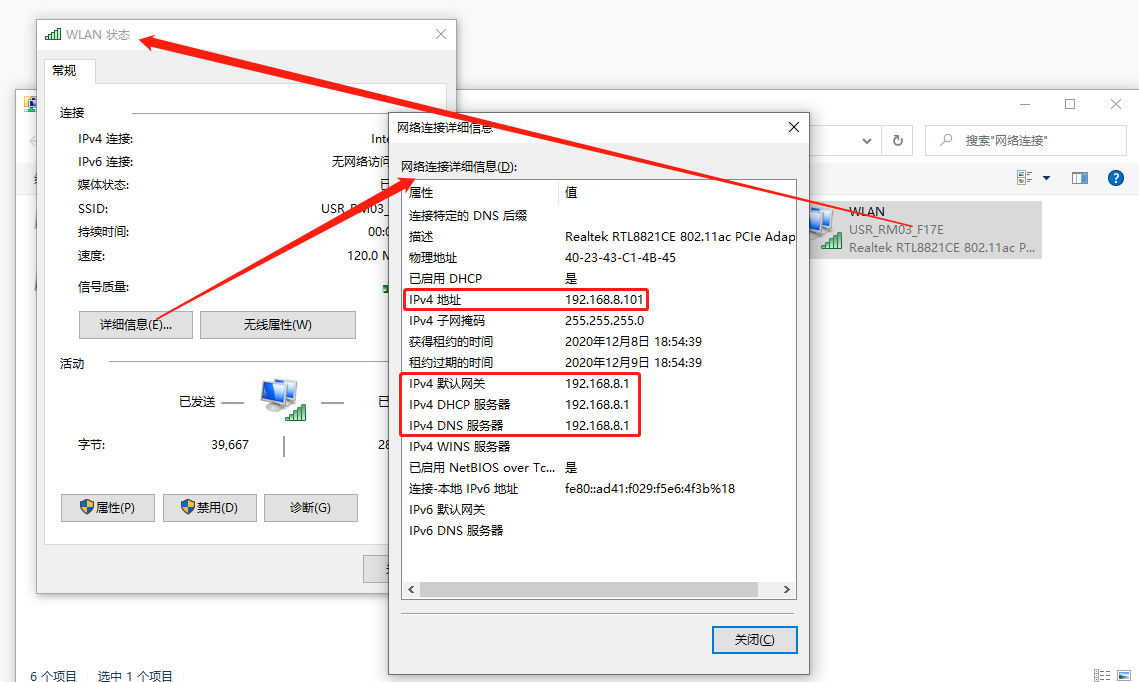The width and height of the screenshot is (1139, 682).
Task: Click the 属性(P) properties button
Action: pyautogui.click(x=110, y=507)
